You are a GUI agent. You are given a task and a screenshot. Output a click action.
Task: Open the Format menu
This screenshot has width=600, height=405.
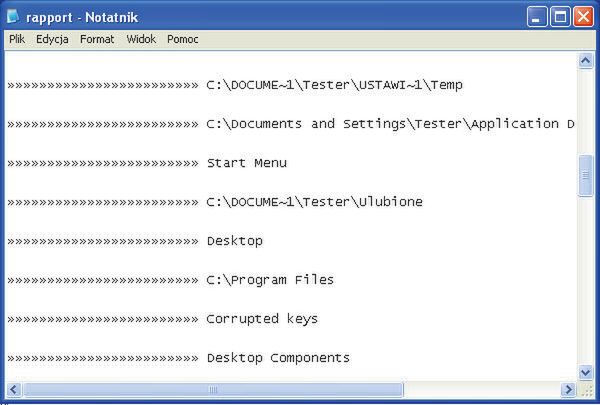[x=97, y=39]
